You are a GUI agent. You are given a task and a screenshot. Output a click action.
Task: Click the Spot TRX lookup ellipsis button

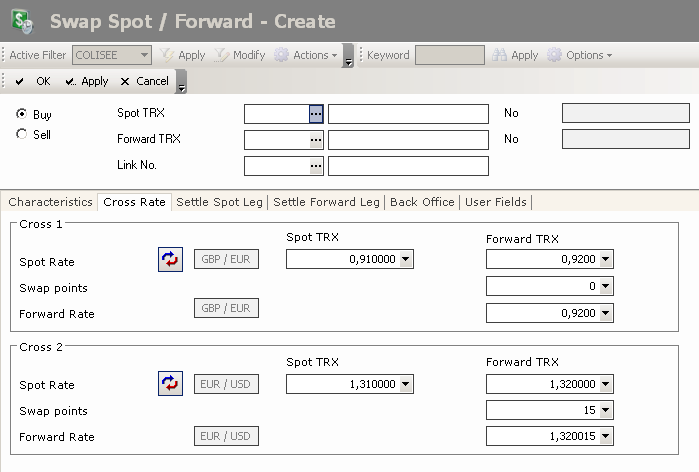pyautogui.click(x=316, y=114)
